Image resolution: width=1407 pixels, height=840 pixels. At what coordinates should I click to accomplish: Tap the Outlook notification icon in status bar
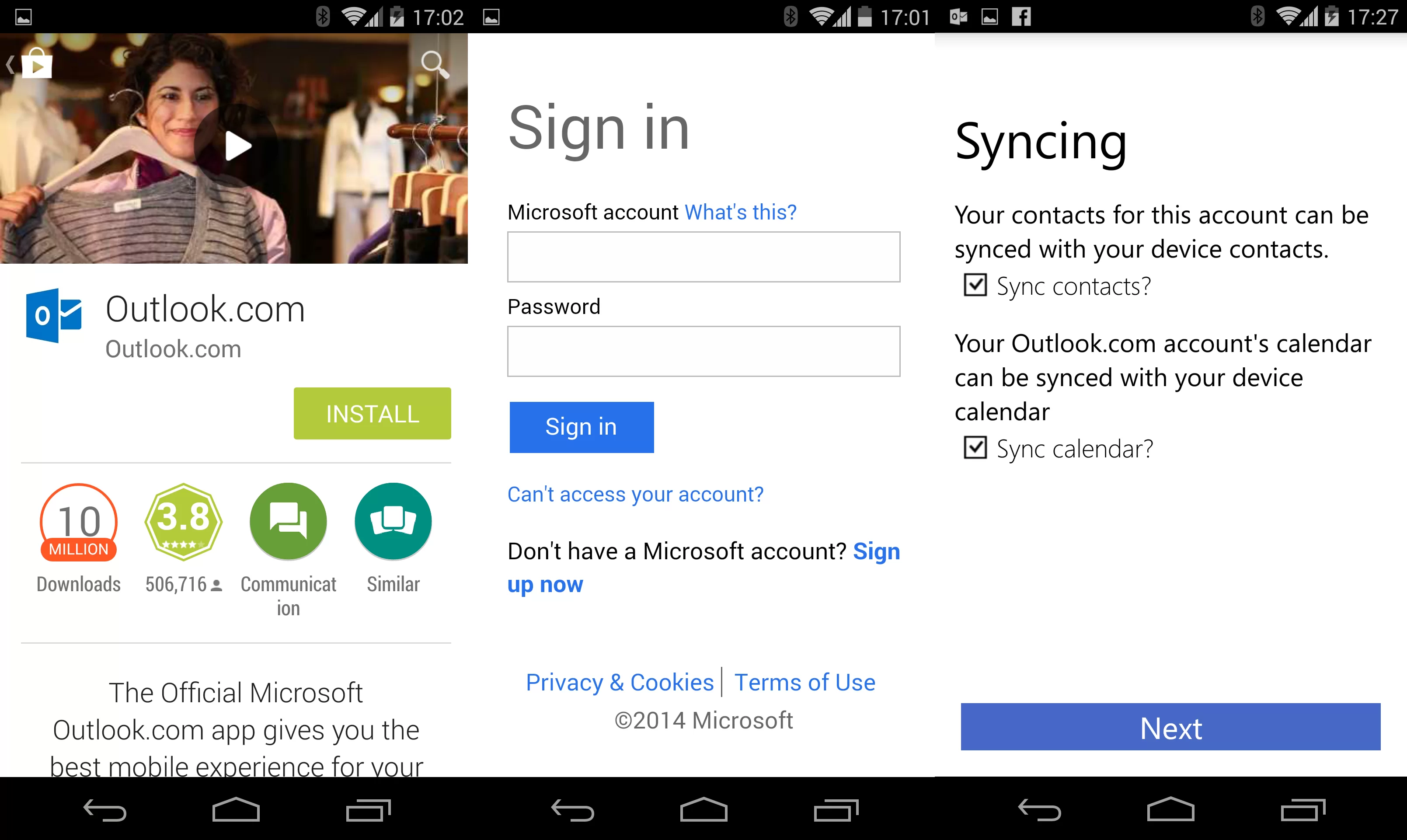(x=958, y=17)
